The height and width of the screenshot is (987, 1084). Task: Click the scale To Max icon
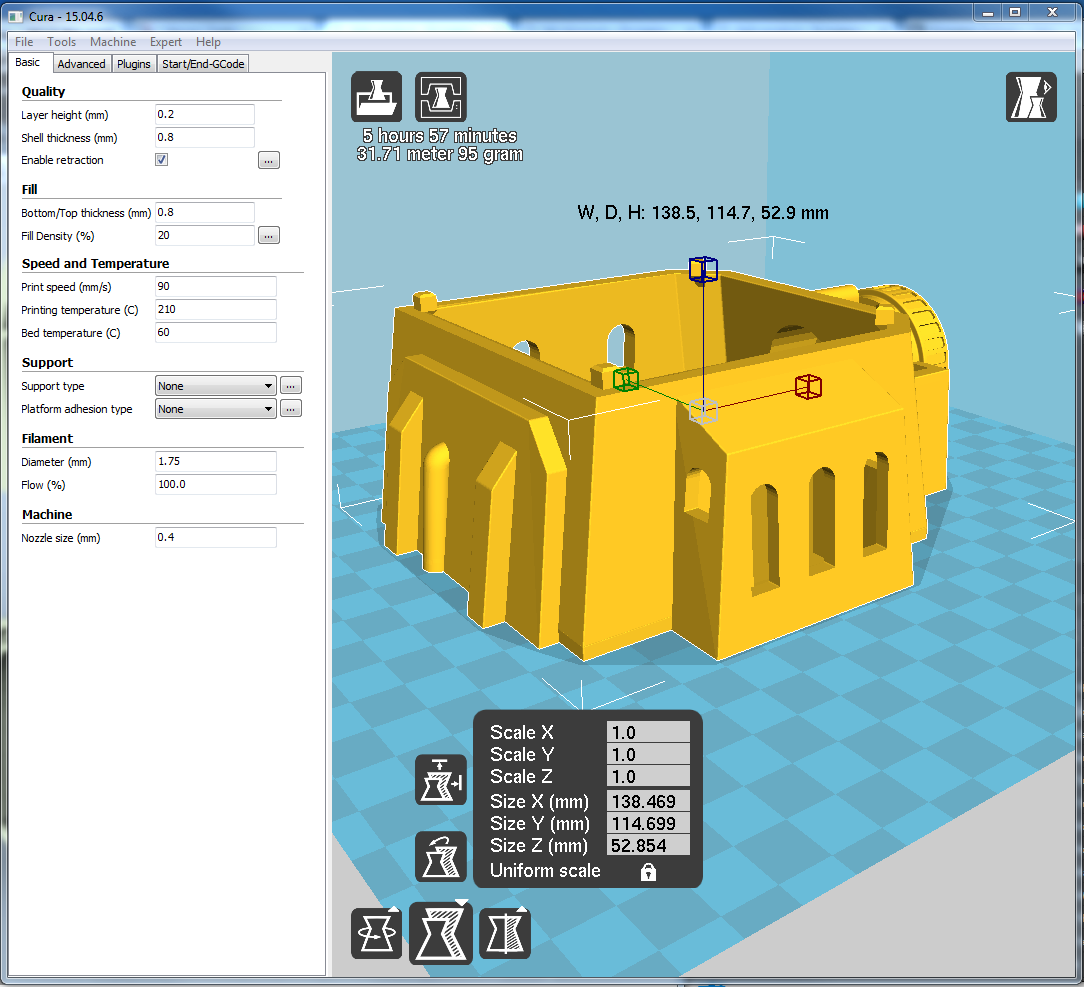(x=440, y=780)
